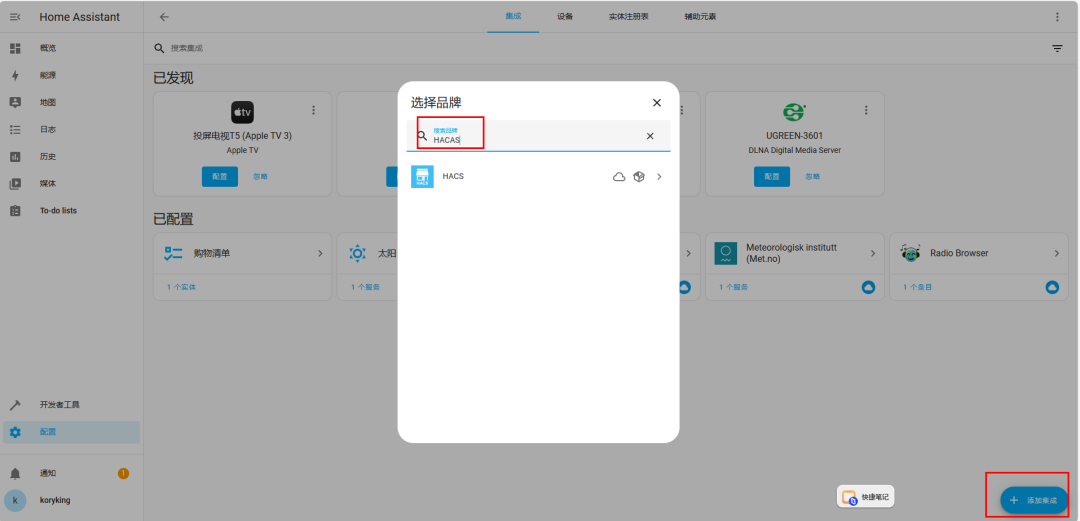This screenshot has width=1080, height=521.
Task: Open Meteorologisk institutt integration
Action: tap(795, 253)
